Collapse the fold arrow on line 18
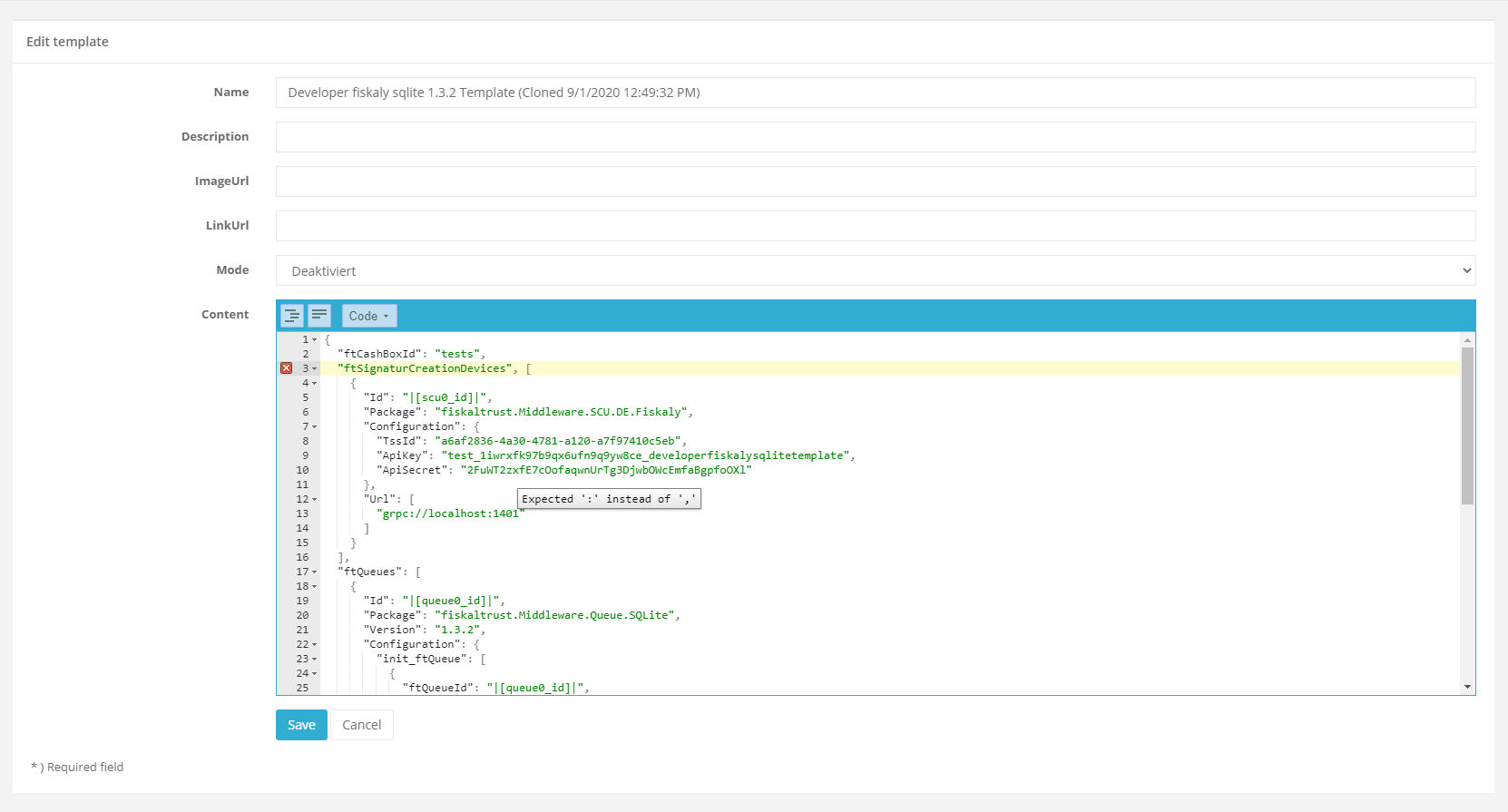The image size is (1508, 812). click(x=315, y=586)
